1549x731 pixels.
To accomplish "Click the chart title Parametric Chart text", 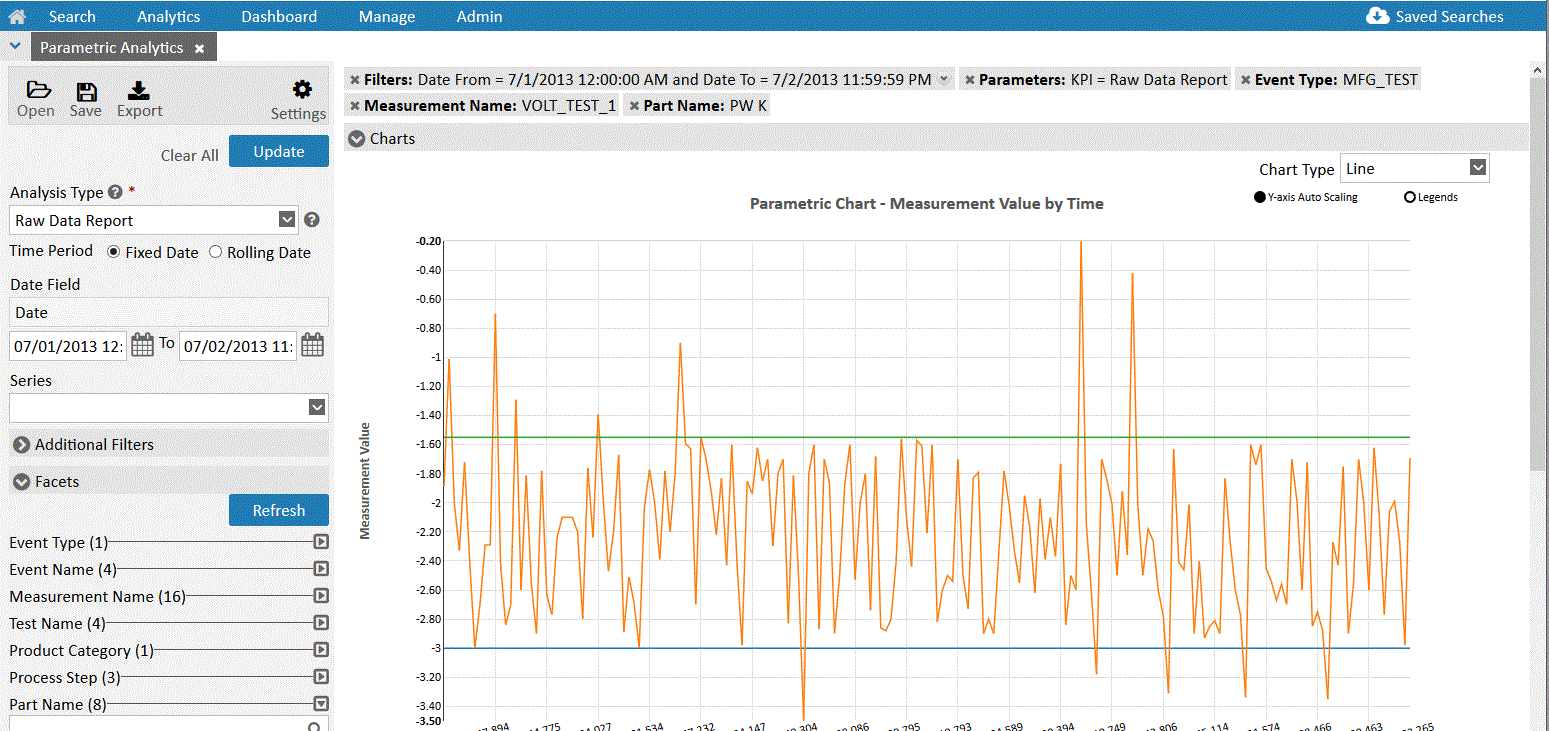I will click(x=927, y=203).
